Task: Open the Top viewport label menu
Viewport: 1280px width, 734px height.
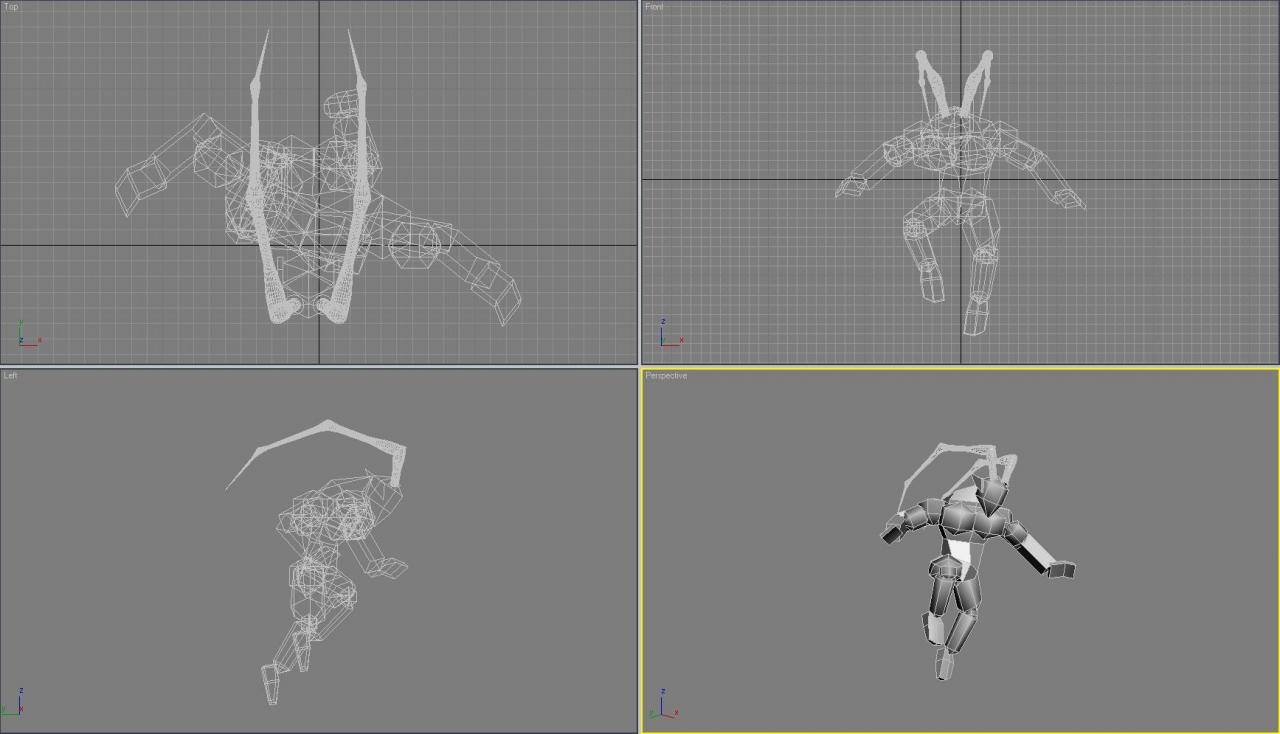Action: pyautogui.click(x=11, y=7)
